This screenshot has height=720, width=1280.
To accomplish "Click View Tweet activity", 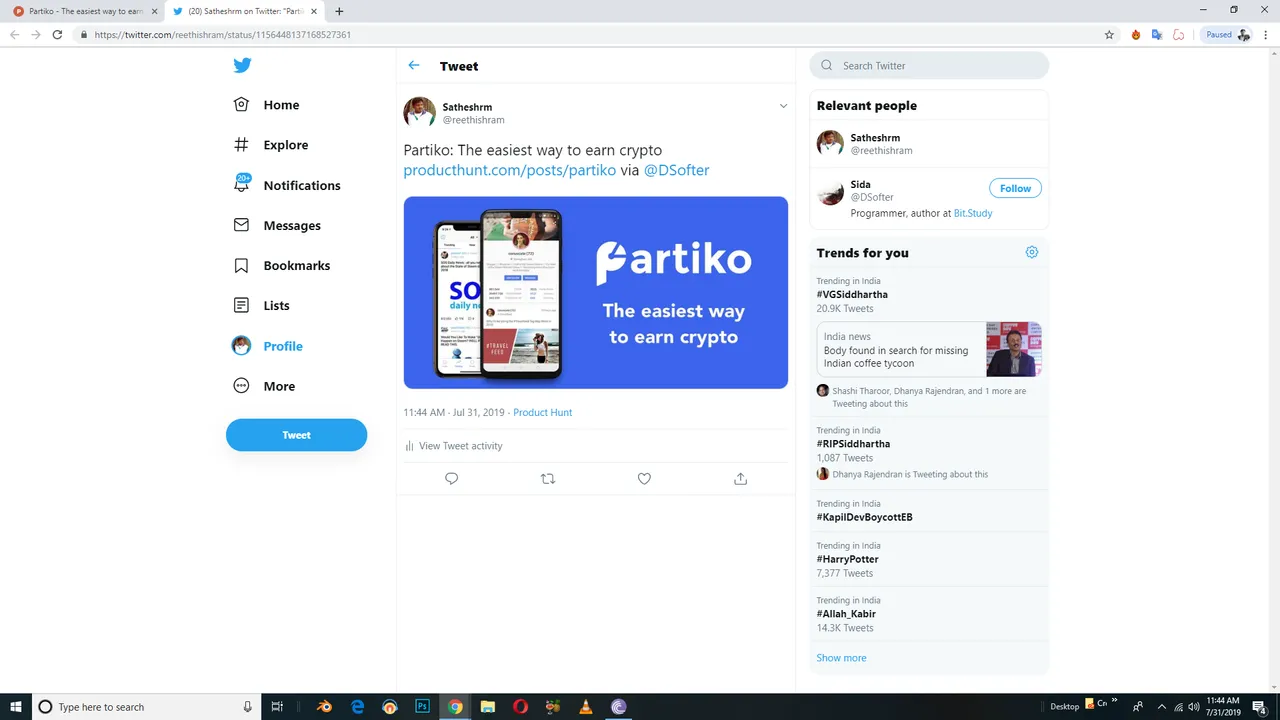I will click(x=453, y=446).
